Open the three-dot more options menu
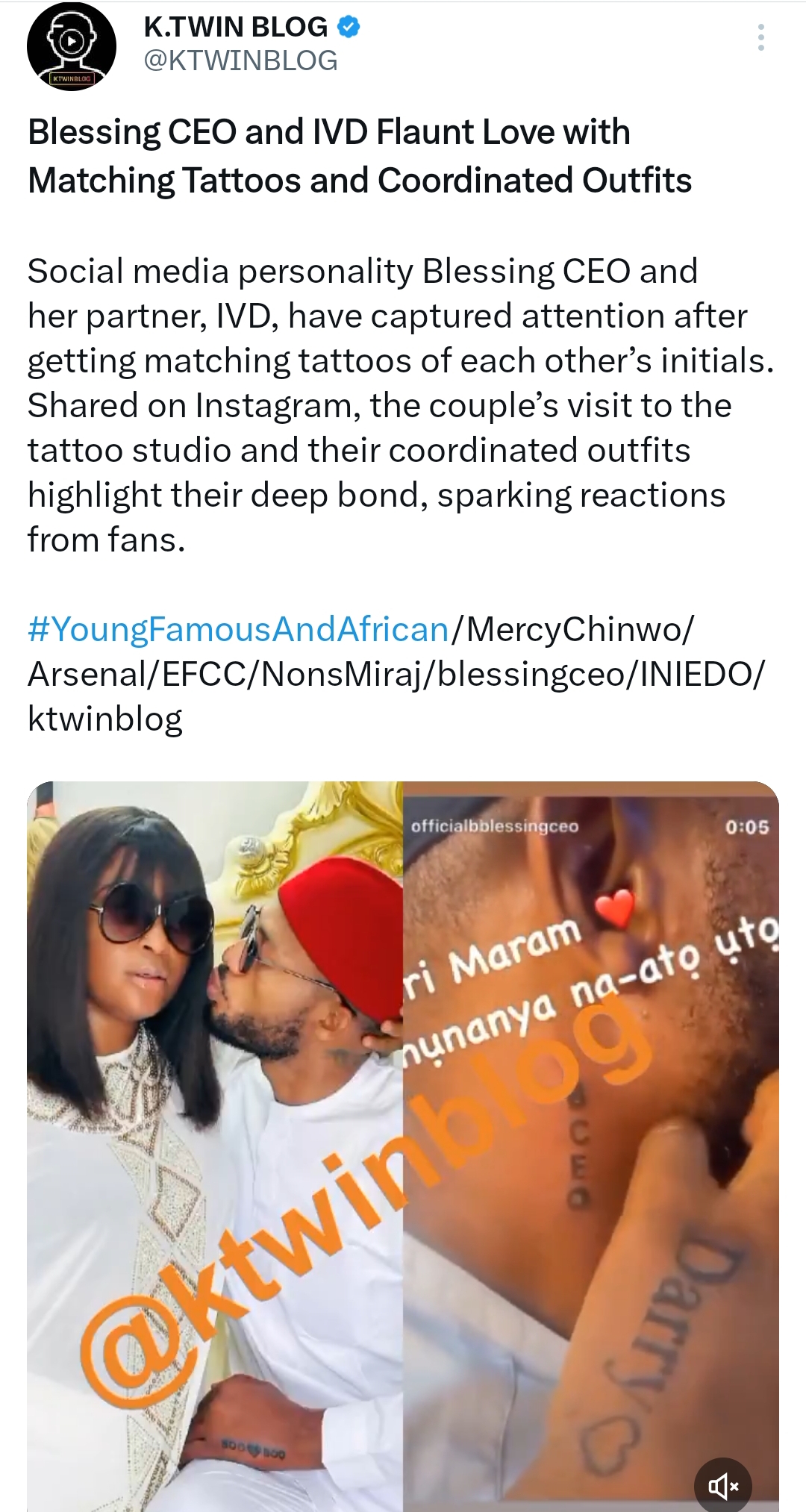This screenshot has height=1512, width=806. point(760,37)
